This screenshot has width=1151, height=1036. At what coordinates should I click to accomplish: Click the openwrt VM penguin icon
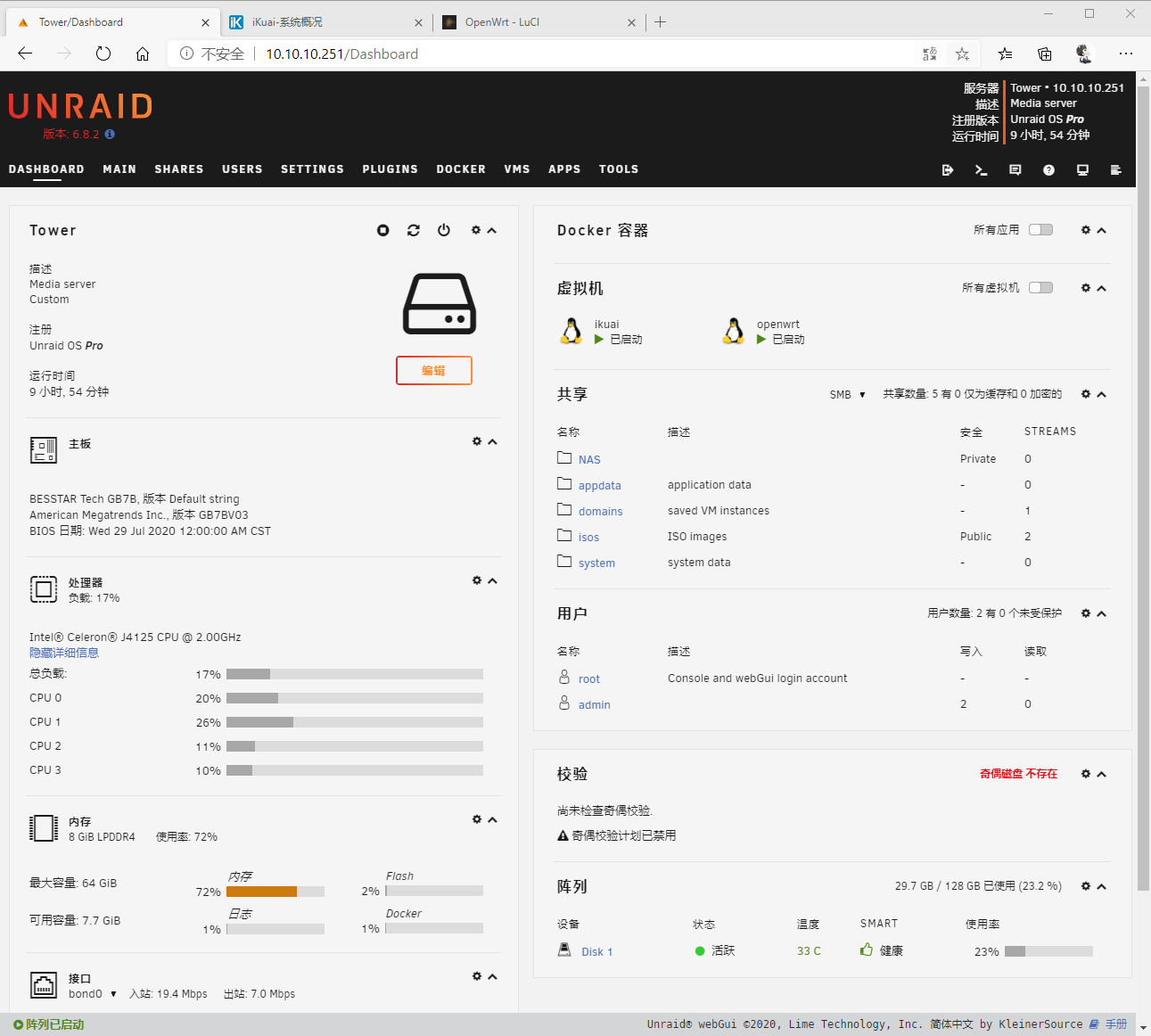click(x=734, y=331)
